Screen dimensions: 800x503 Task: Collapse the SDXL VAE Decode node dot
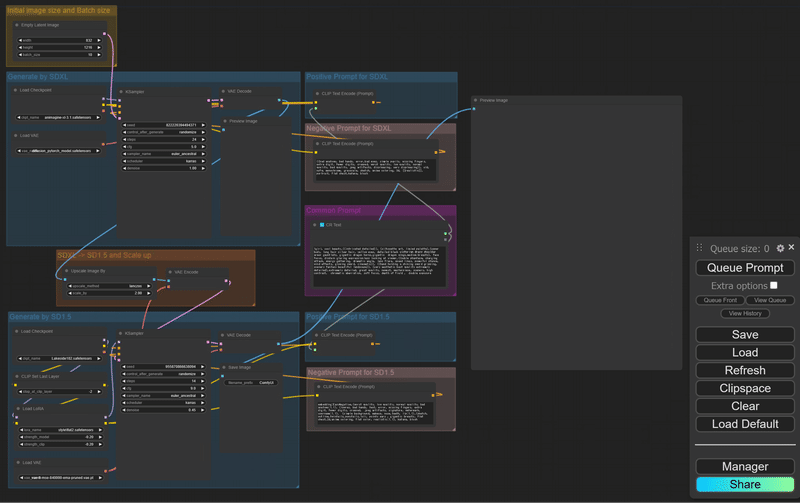[x=223, y=91]
